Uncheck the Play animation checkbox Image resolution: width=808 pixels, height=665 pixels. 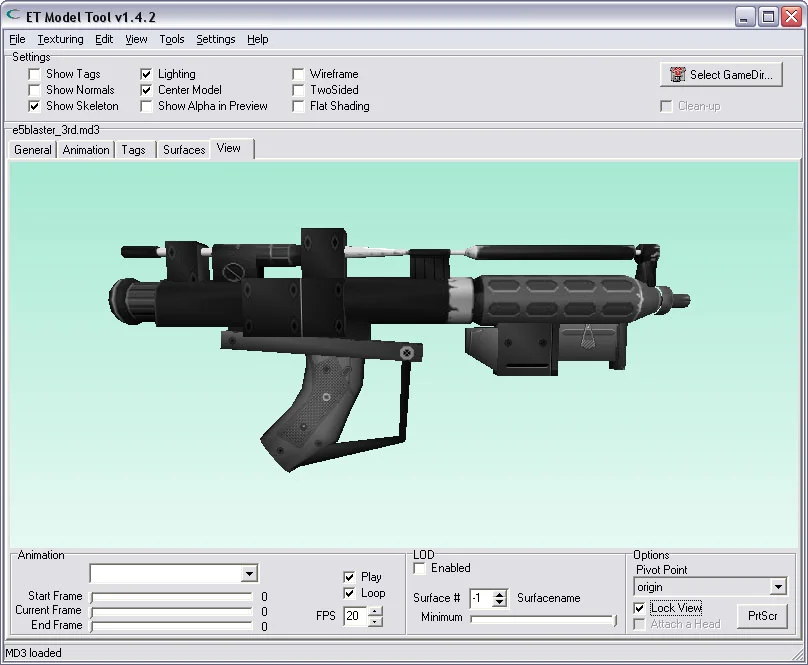click(349, 577)
